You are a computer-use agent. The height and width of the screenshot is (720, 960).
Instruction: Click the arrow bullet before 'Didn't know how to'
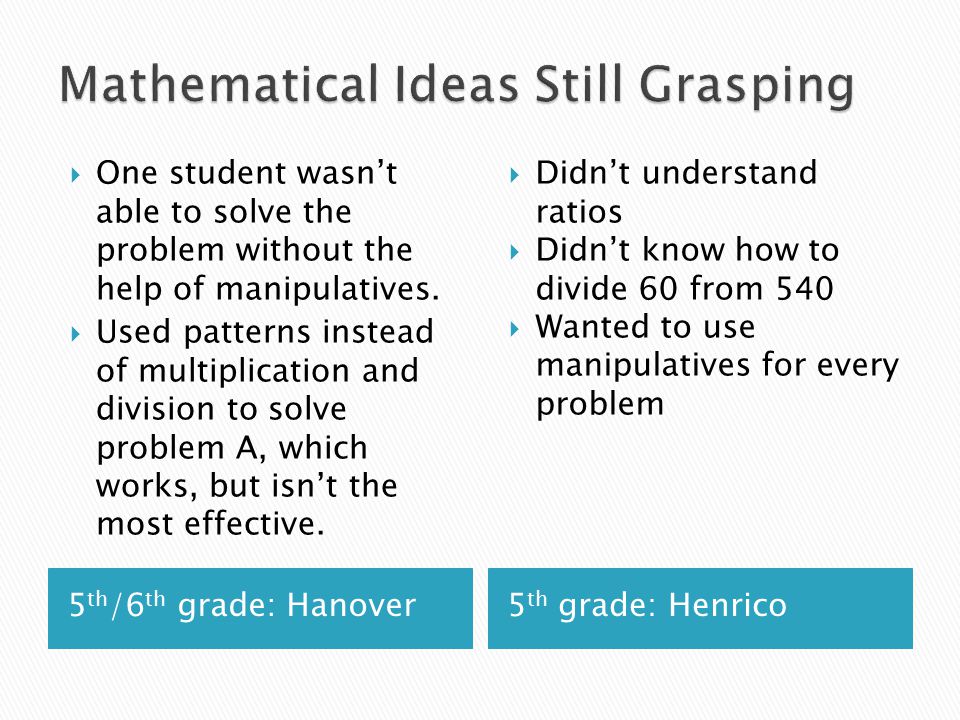coord(514,252)
